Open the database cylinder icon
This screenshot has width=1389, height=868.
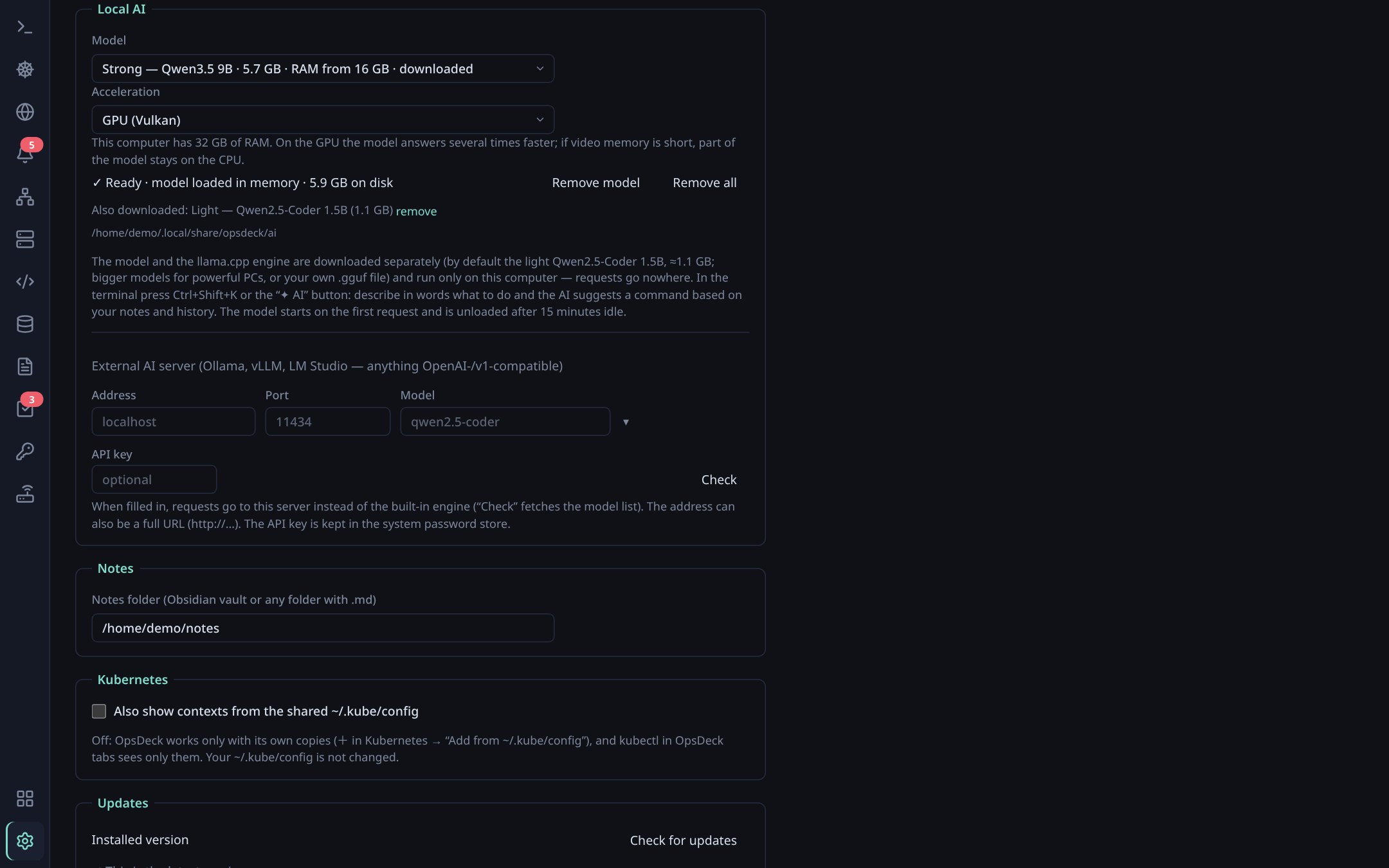(24, 324)
